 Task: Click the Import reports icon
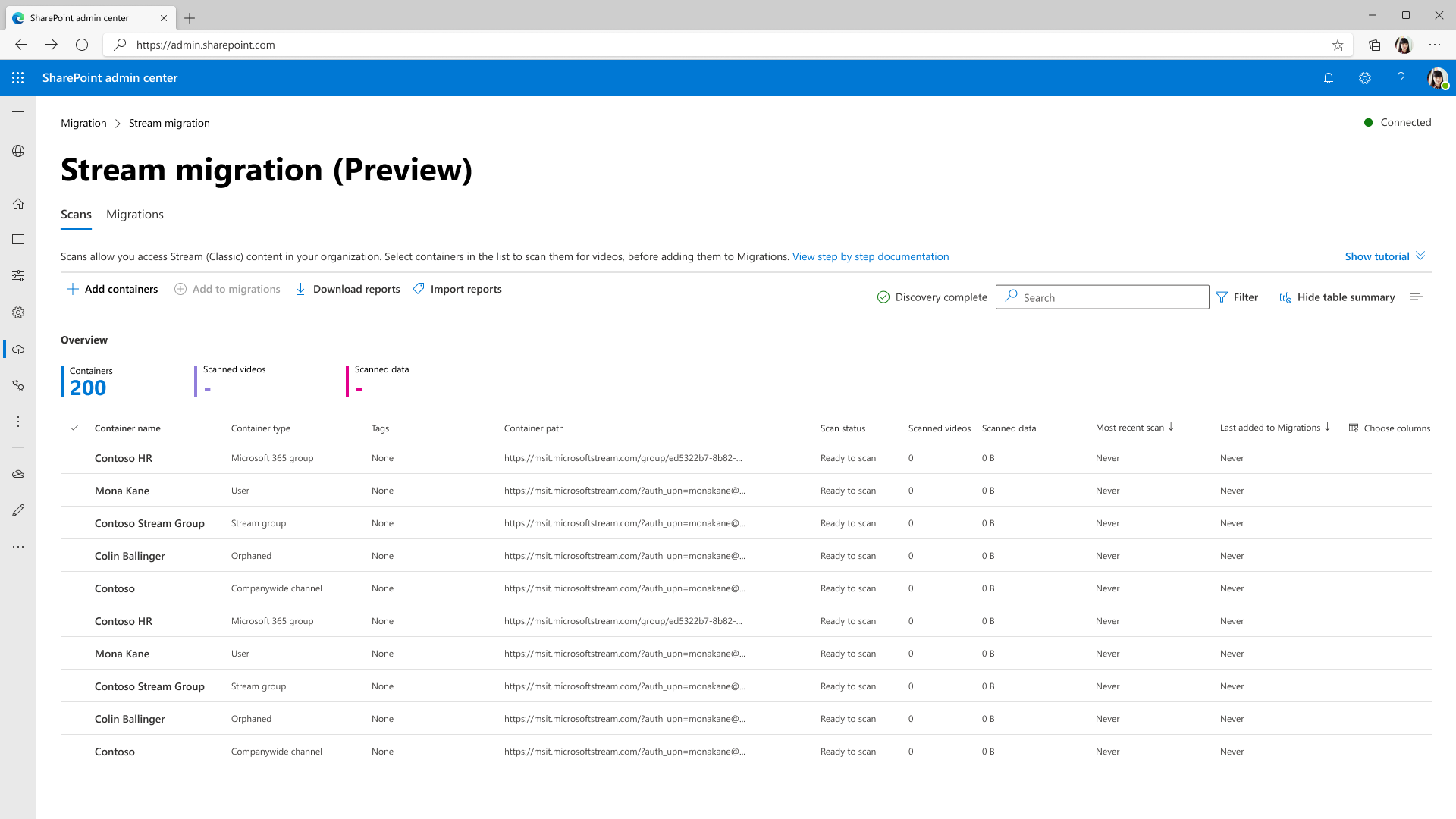click(419, 289)
